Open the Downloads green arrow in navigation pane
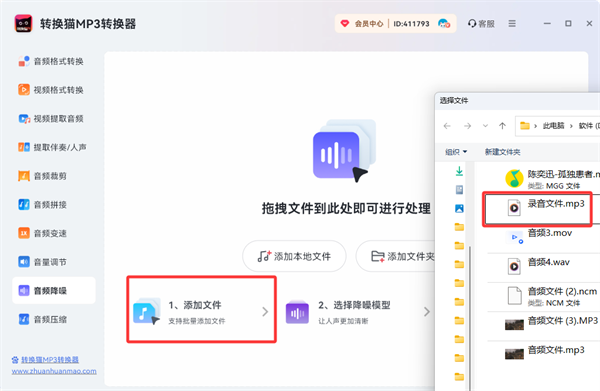The image size is (600, 391). [459, 171]
